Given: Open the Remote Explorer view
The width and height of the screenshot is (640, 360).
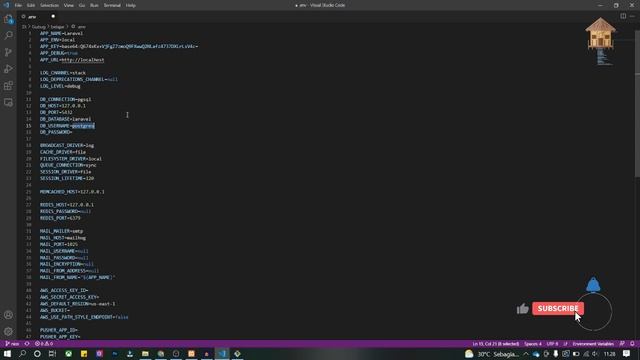Looking at the screenshot, I should [8, 102].
